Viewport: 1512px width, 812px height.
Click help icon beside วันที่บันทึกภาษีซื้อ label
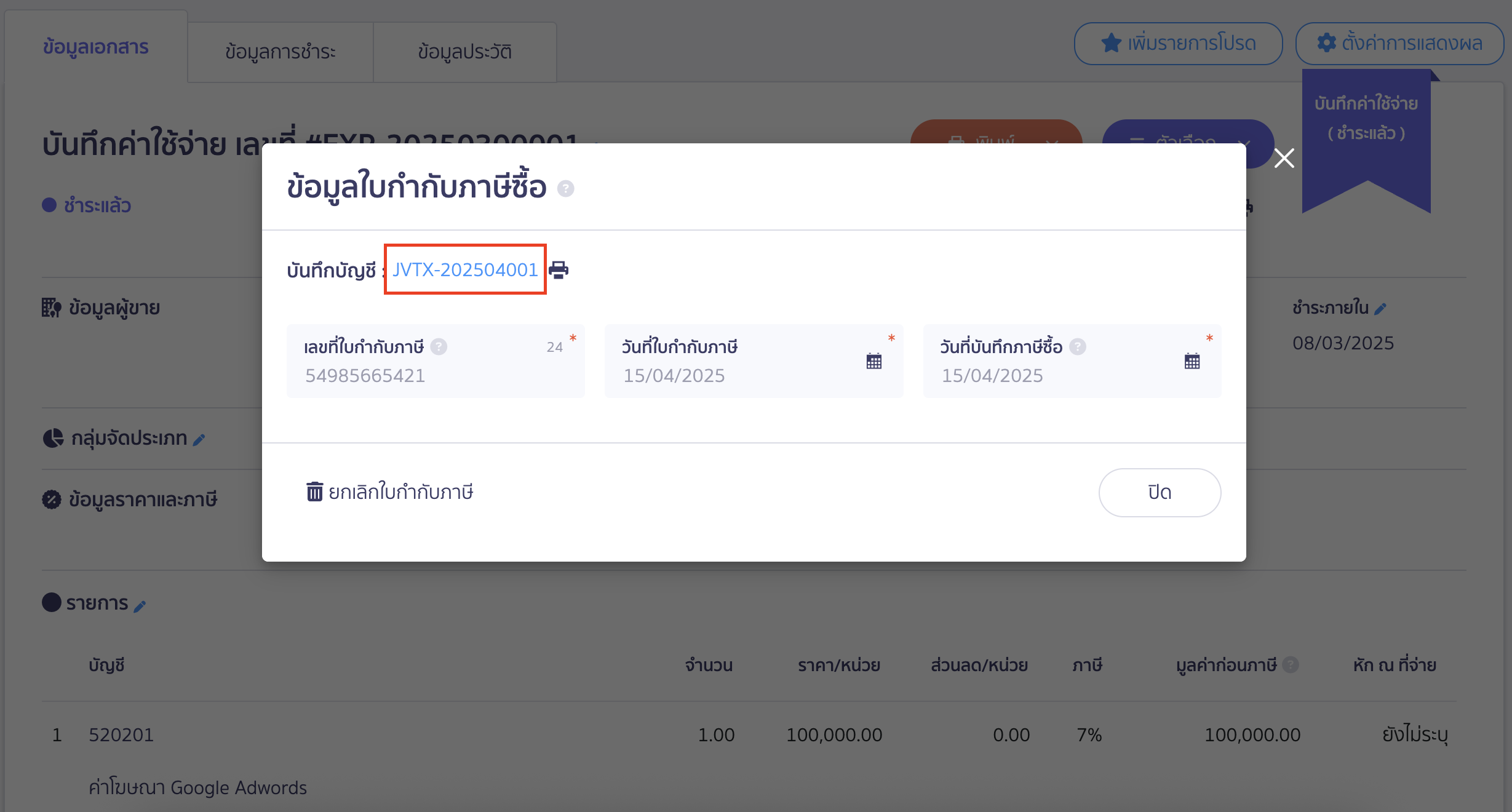(1078, 347)
